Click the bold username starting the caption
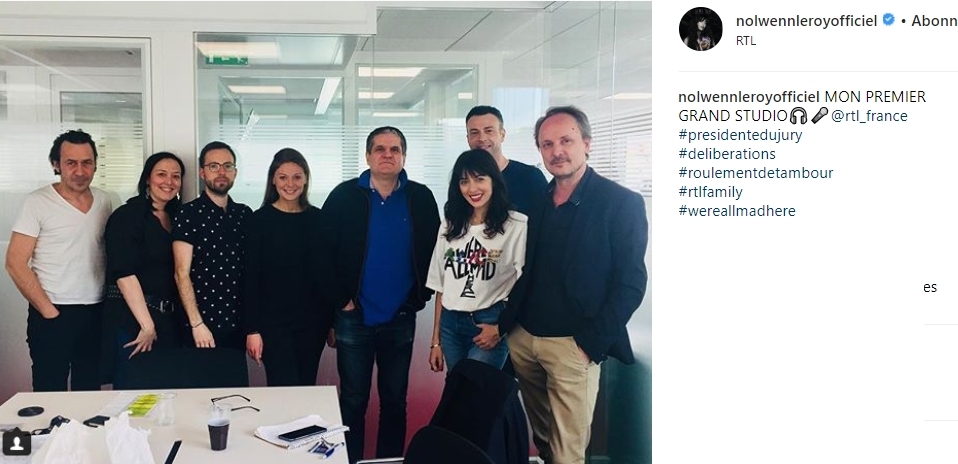958x464 pixels. click(x=749, y=97)
